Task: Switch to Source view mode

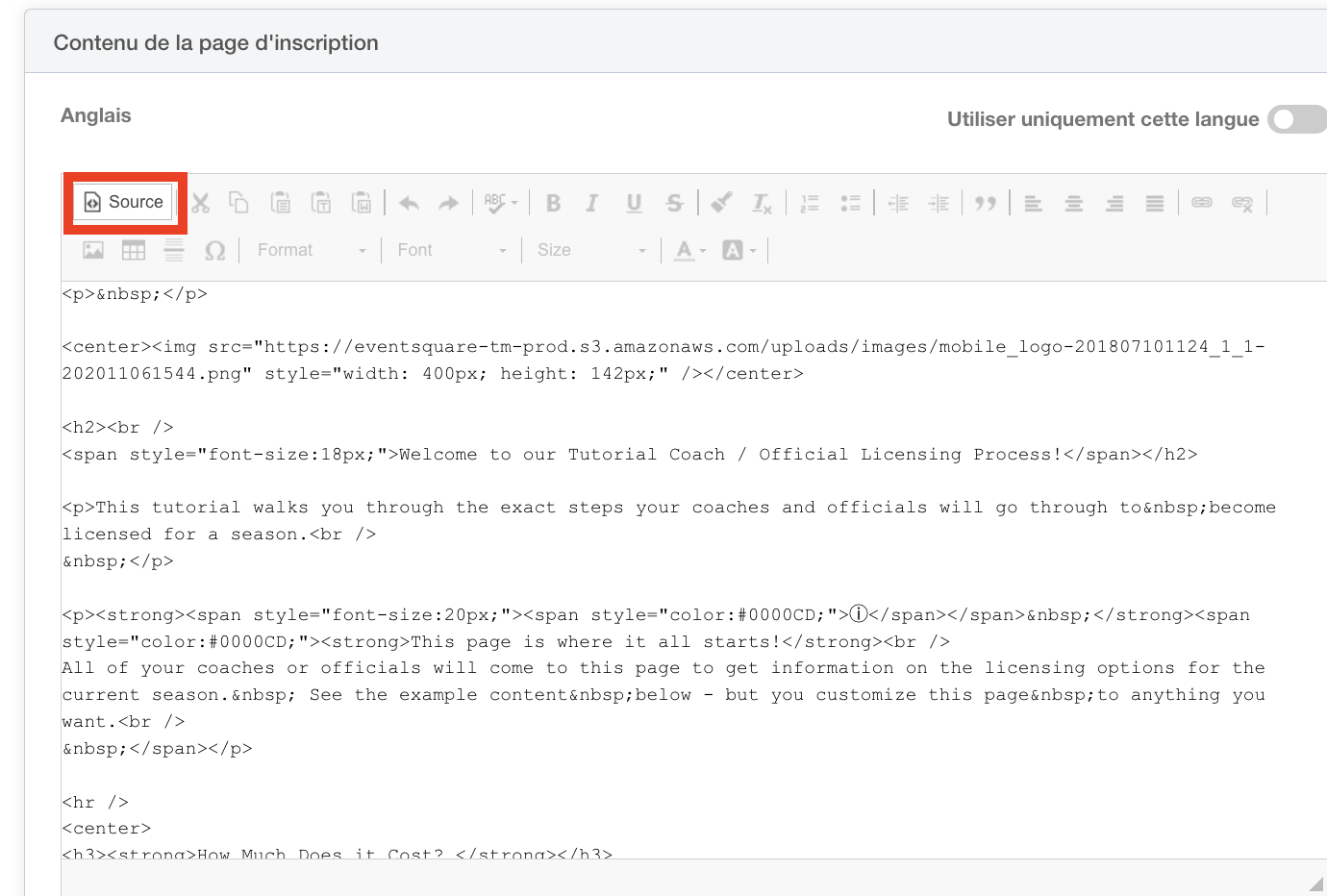Action: (x=124, y=202)
